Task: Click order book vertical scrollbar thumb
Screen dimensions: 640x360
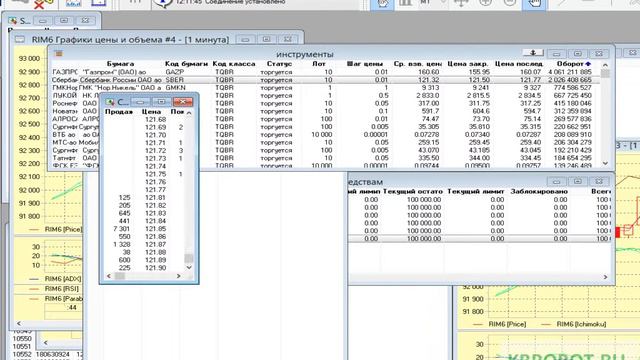Action: coord(189,258)
